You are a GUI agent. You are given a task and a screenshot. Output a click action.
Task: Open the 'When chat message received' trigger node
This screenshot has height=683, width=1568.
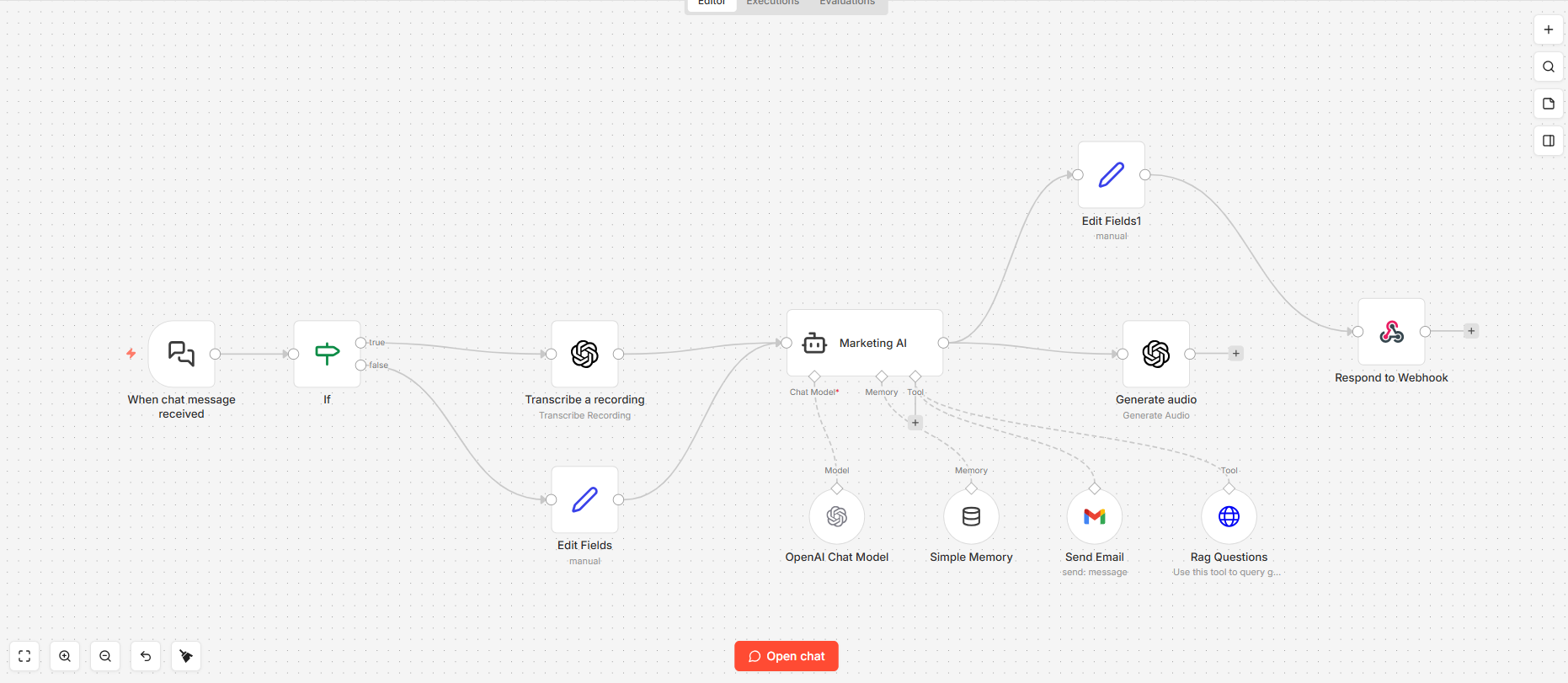pos(181,354)
